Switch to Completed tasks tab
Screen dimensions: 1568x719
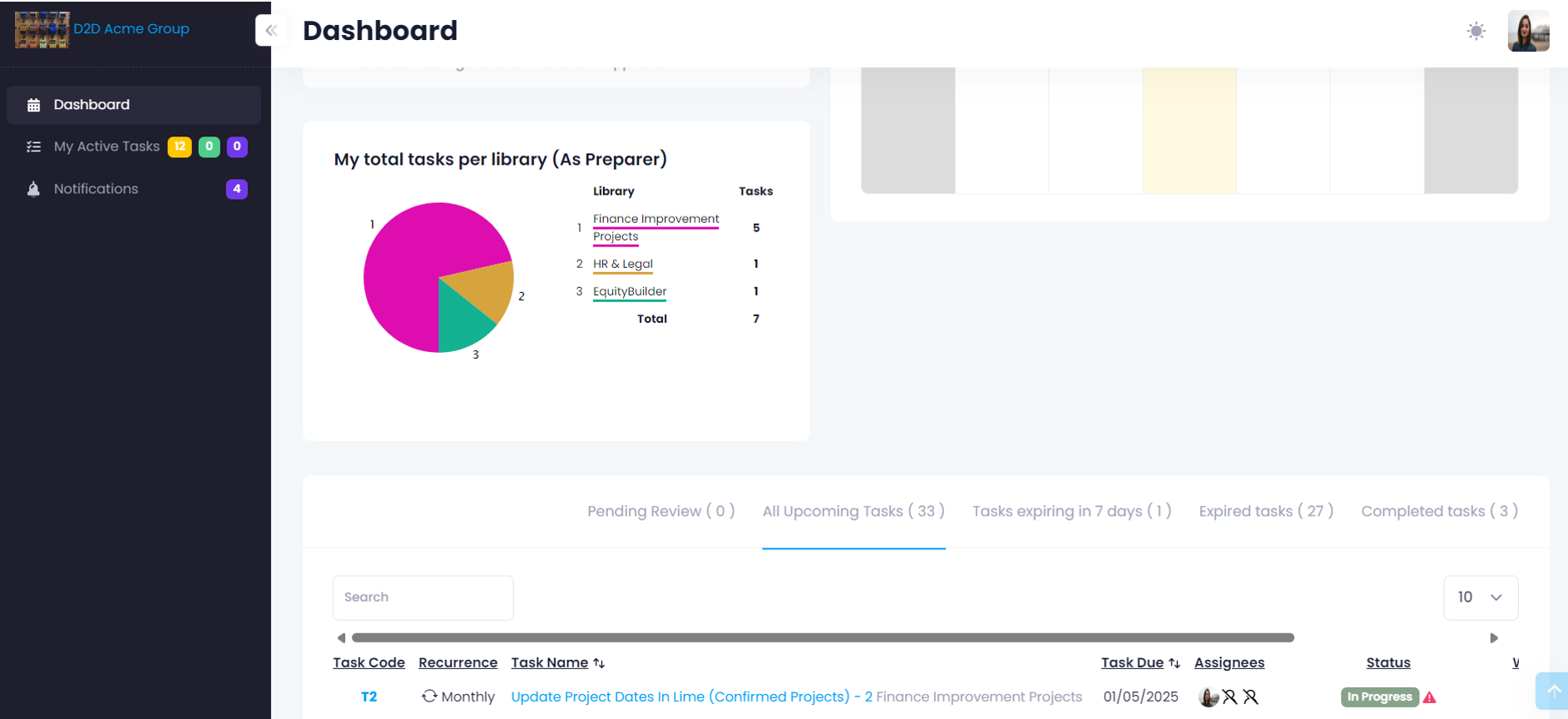1438,511
